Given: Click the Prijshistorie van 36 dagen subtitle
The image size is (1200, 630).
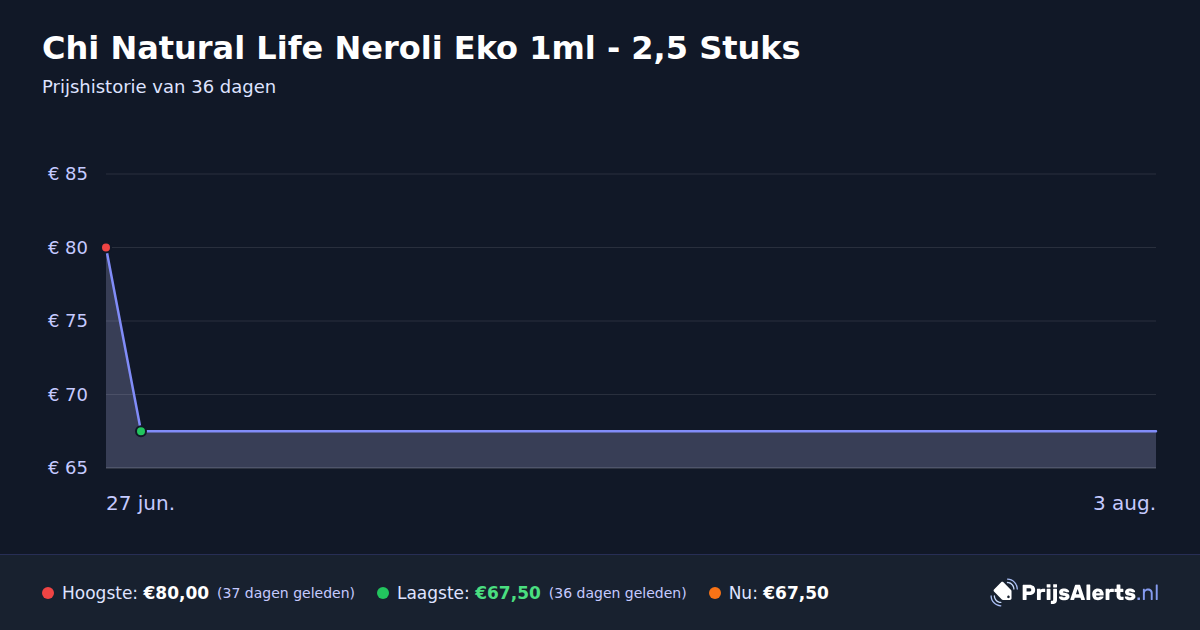Looking at the screenshot, I should point(159,87).
